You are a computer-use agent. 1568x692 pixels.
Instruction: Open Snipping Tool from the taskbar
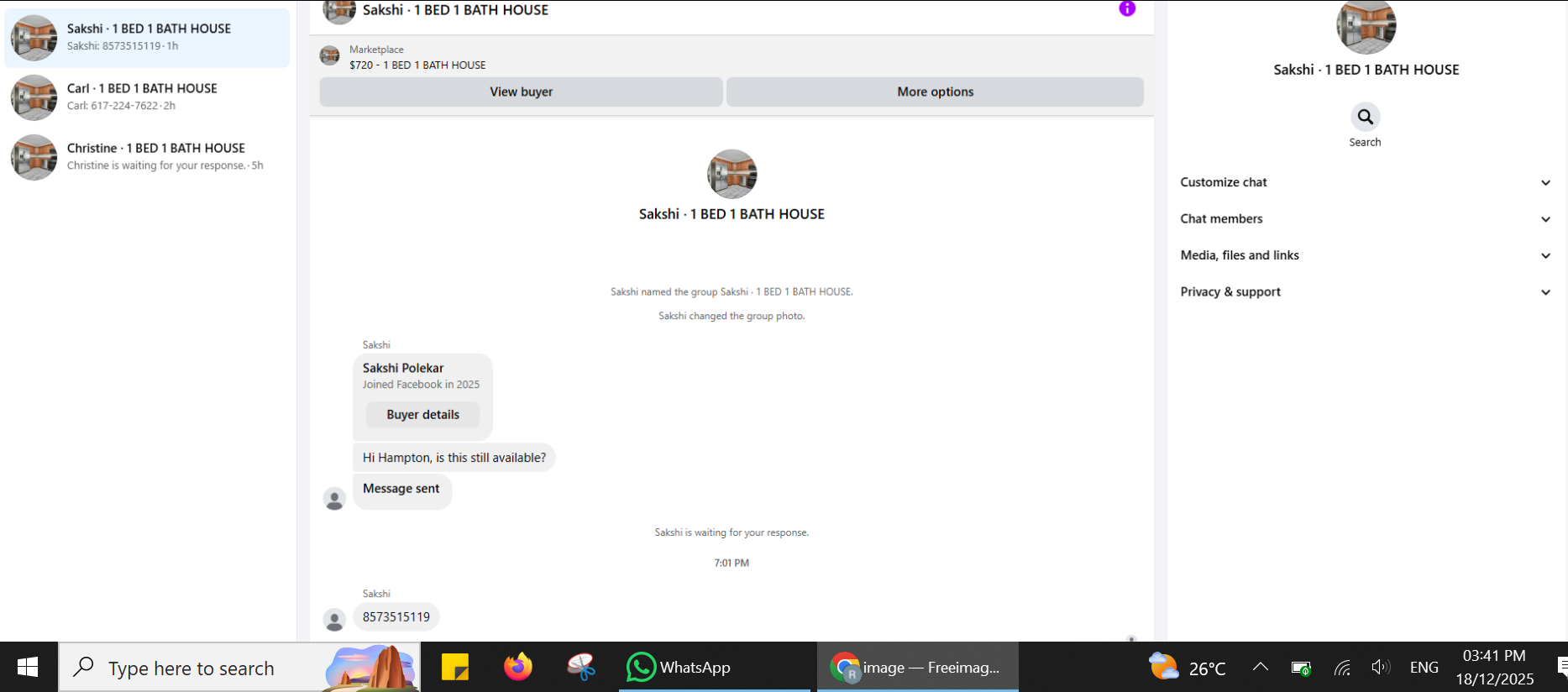pyautogui.click(x=580, y=668)
